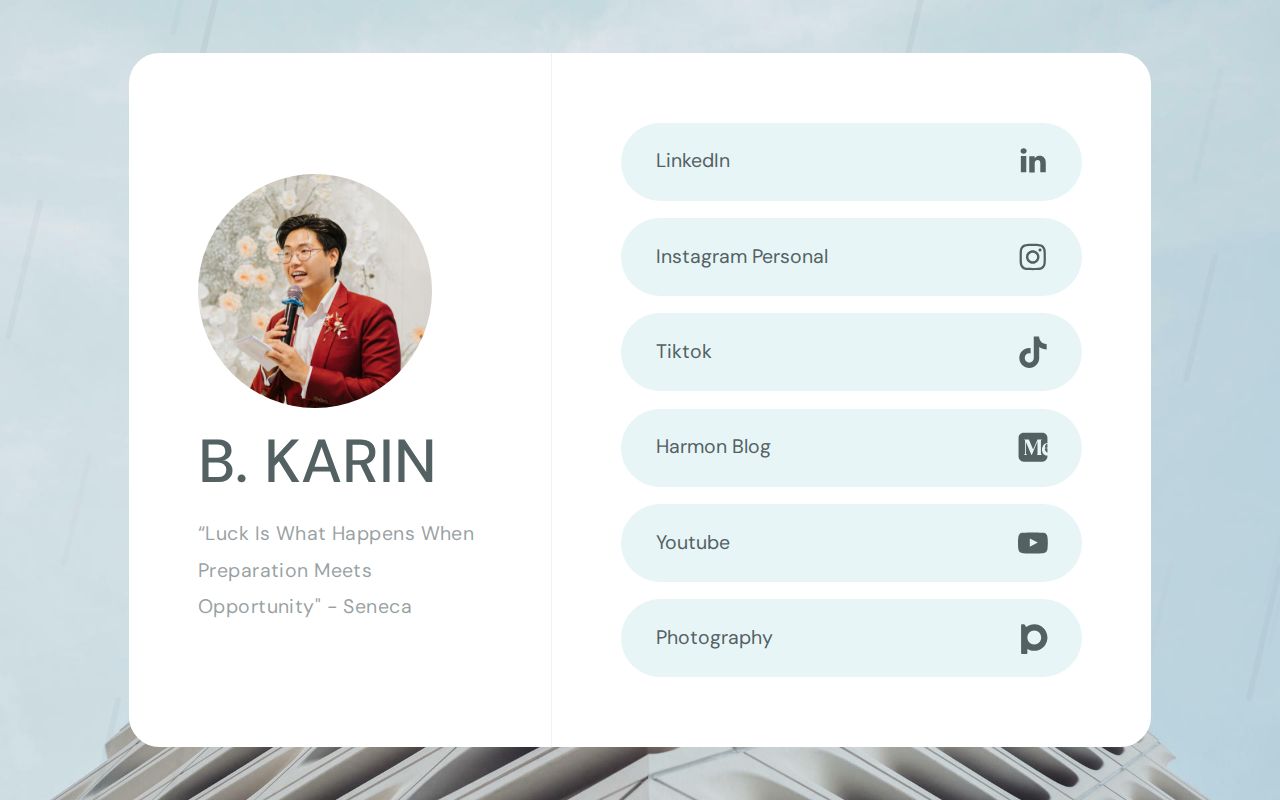
Task: Open the LinkedIn profile link
Action: coord(693,161)
